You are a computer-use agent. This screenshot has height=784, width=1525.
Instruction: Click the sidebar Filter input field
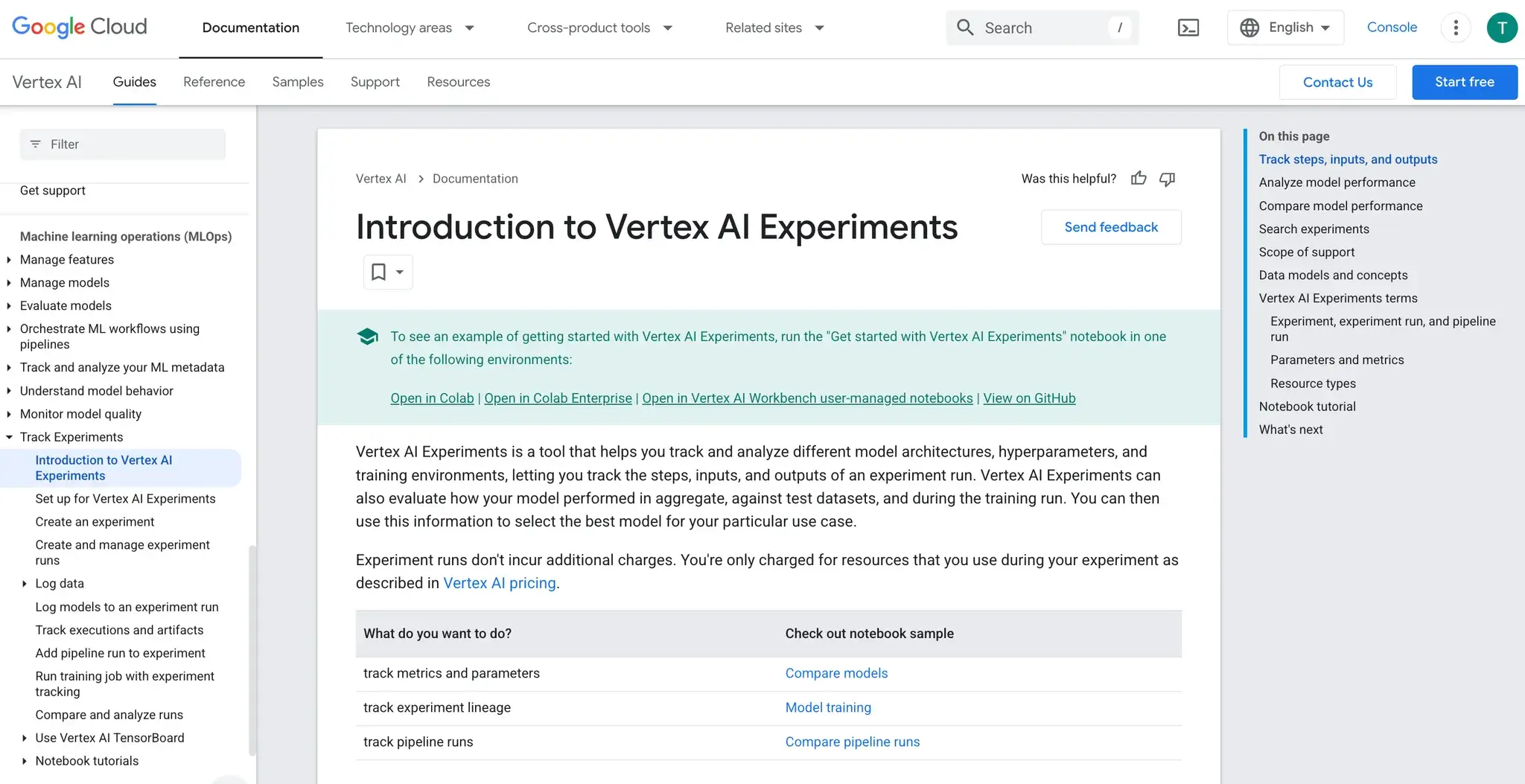(x=123, y=144)
